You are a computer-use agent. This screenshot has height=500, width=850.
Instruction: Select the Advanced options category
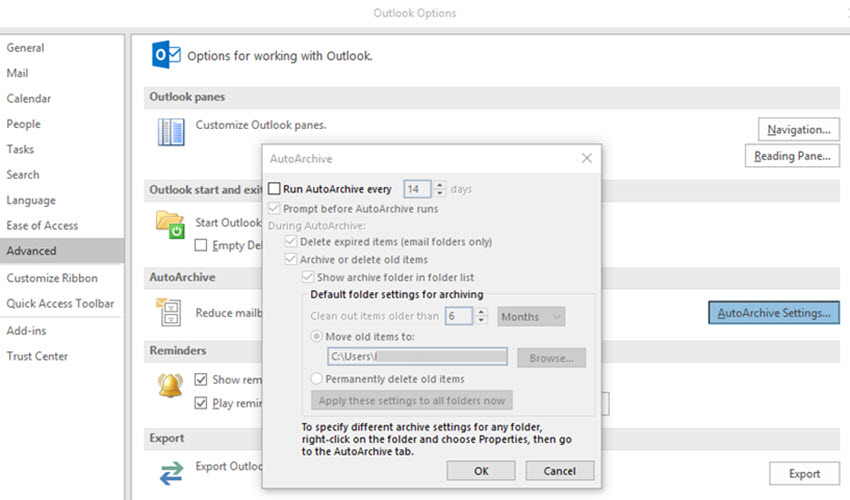[x=62, y=251]
